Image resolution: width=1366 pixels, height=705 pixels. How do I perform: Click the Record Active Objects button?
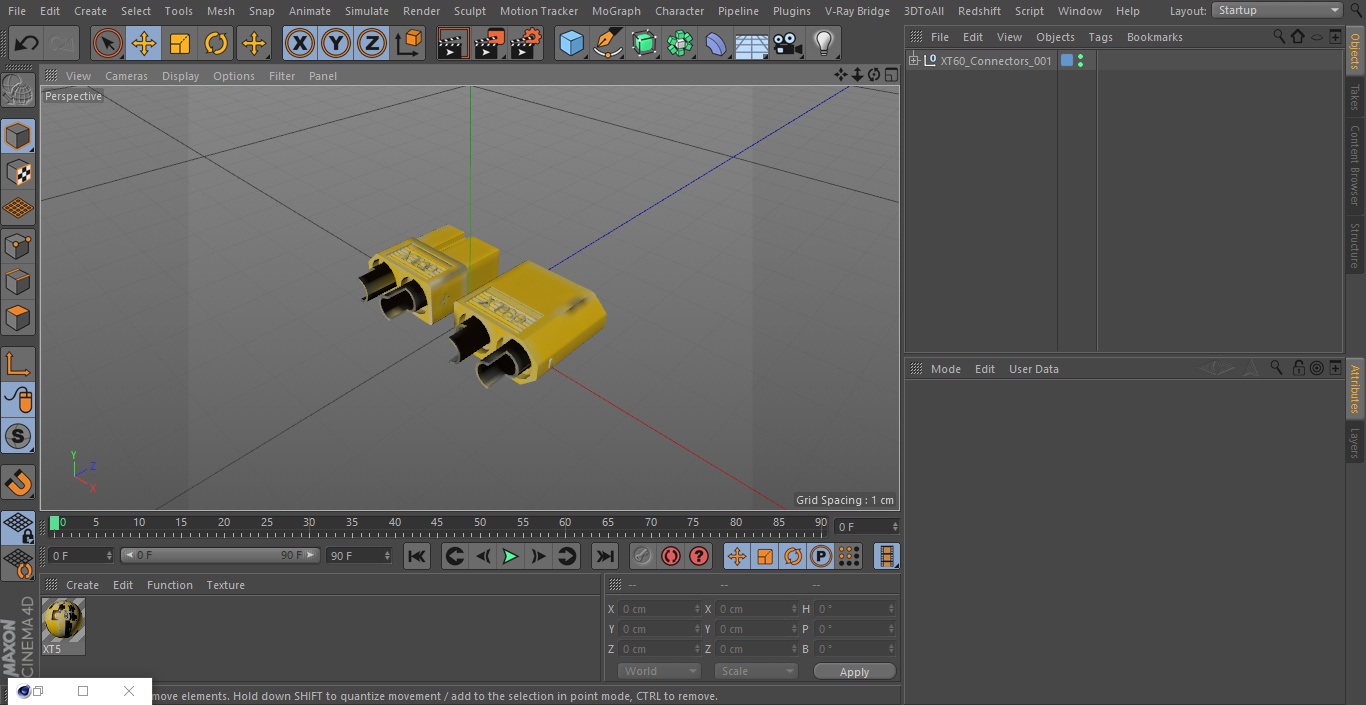pos(643,556)
